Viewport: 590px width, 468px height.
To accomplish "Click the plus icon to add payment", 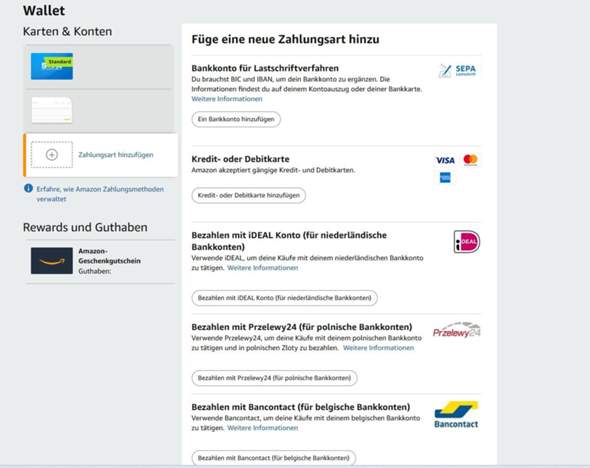I will [52, 155].
